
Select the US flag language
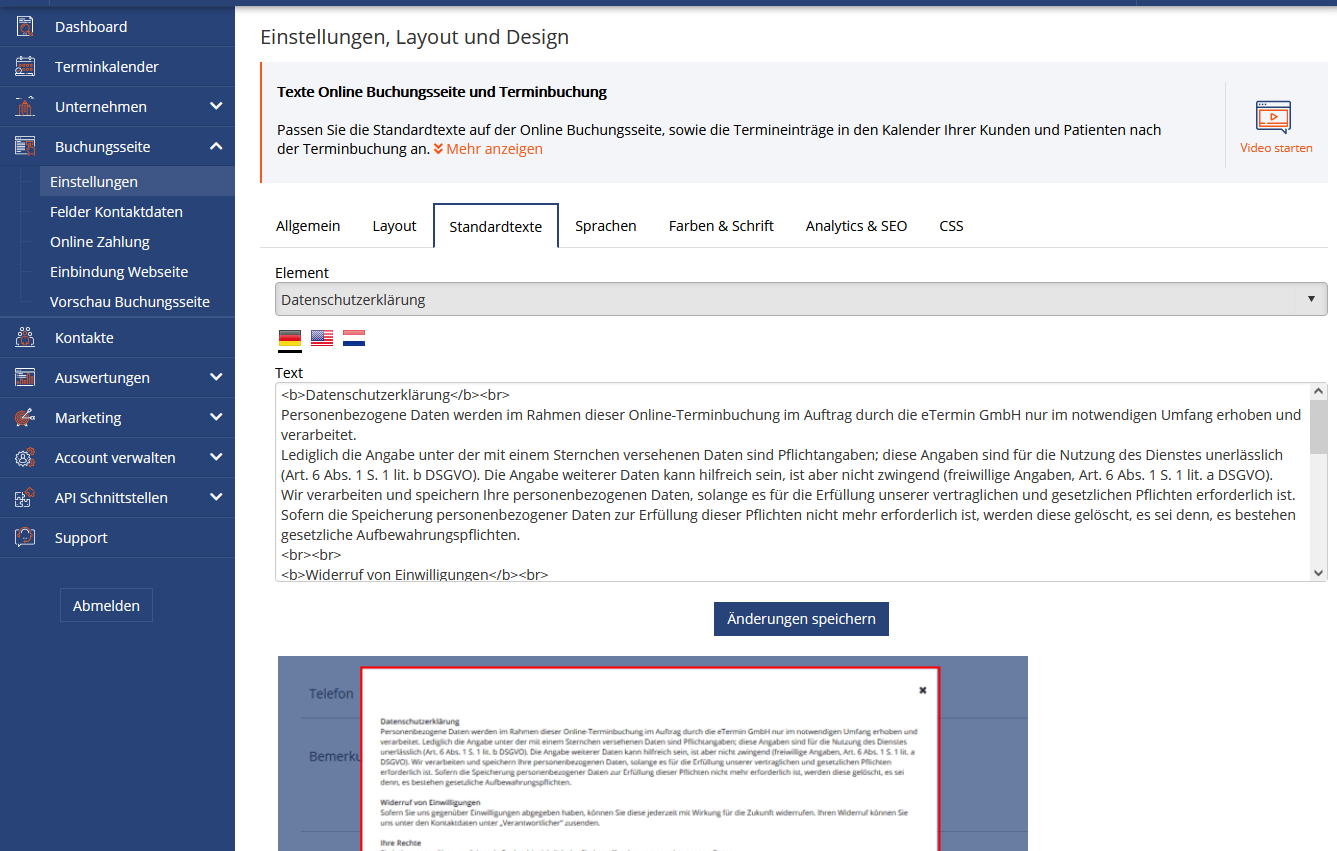[x=322, y=338]
